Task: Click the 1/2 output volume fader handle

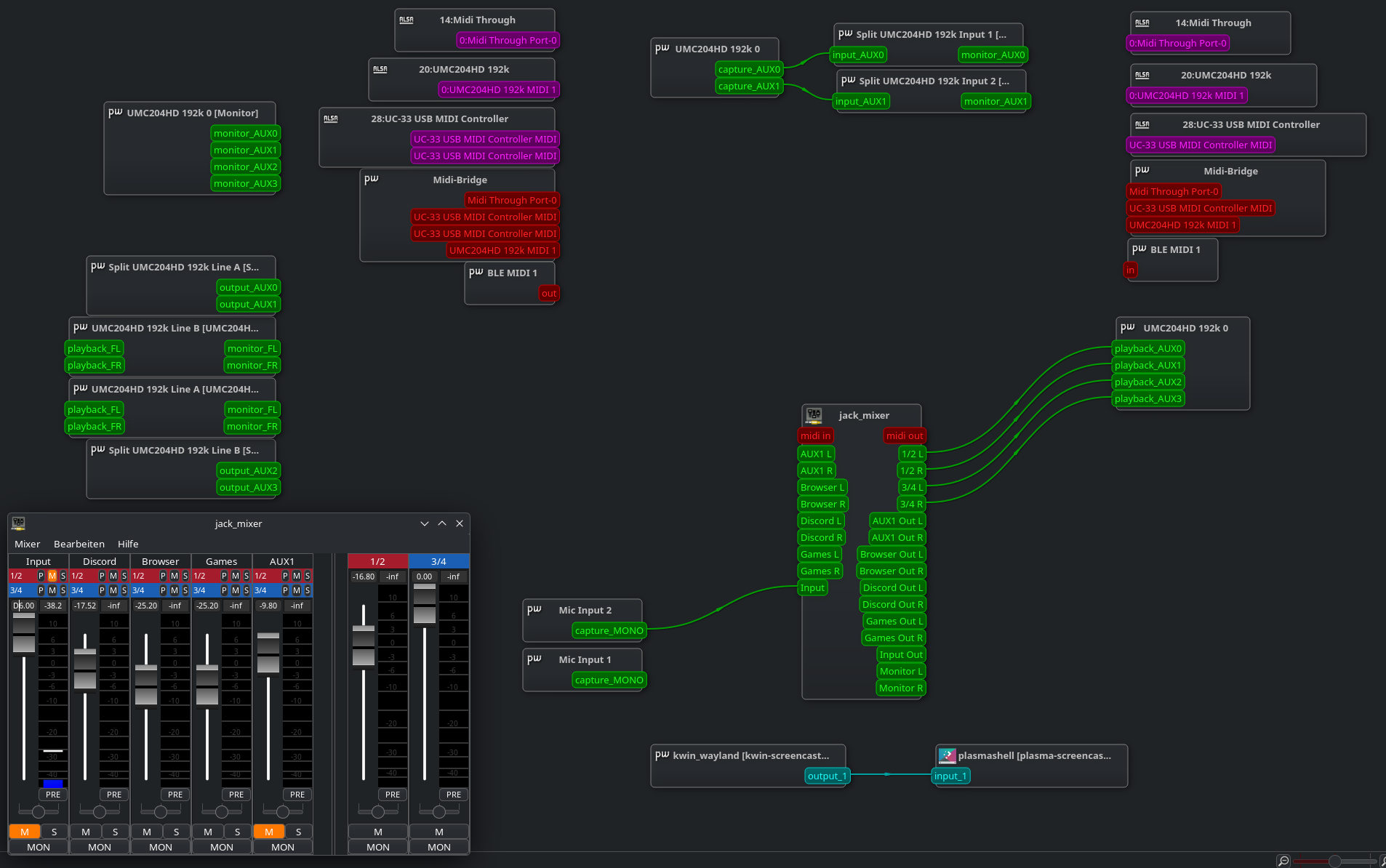Action: tap(364, 646)
